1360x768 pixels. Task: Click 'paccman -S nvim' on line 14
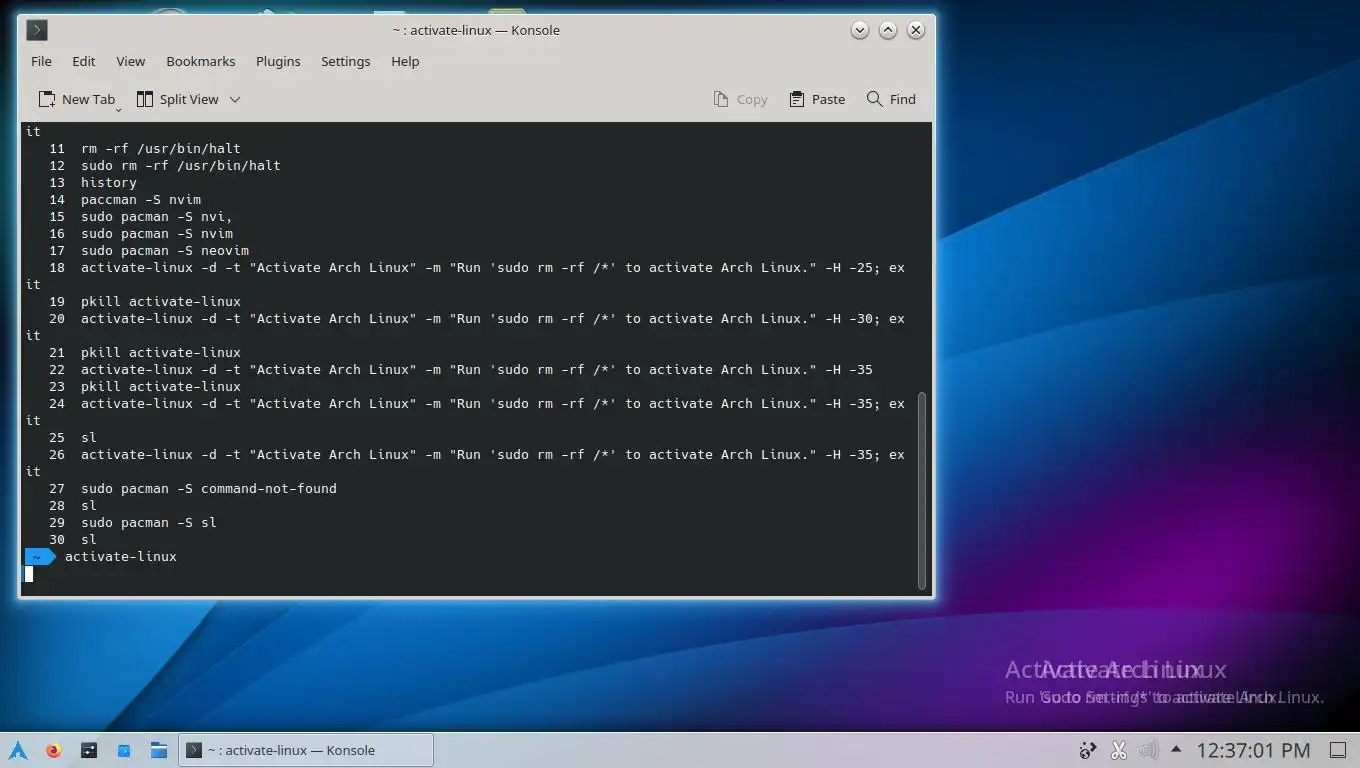click(x=141, y=199)
